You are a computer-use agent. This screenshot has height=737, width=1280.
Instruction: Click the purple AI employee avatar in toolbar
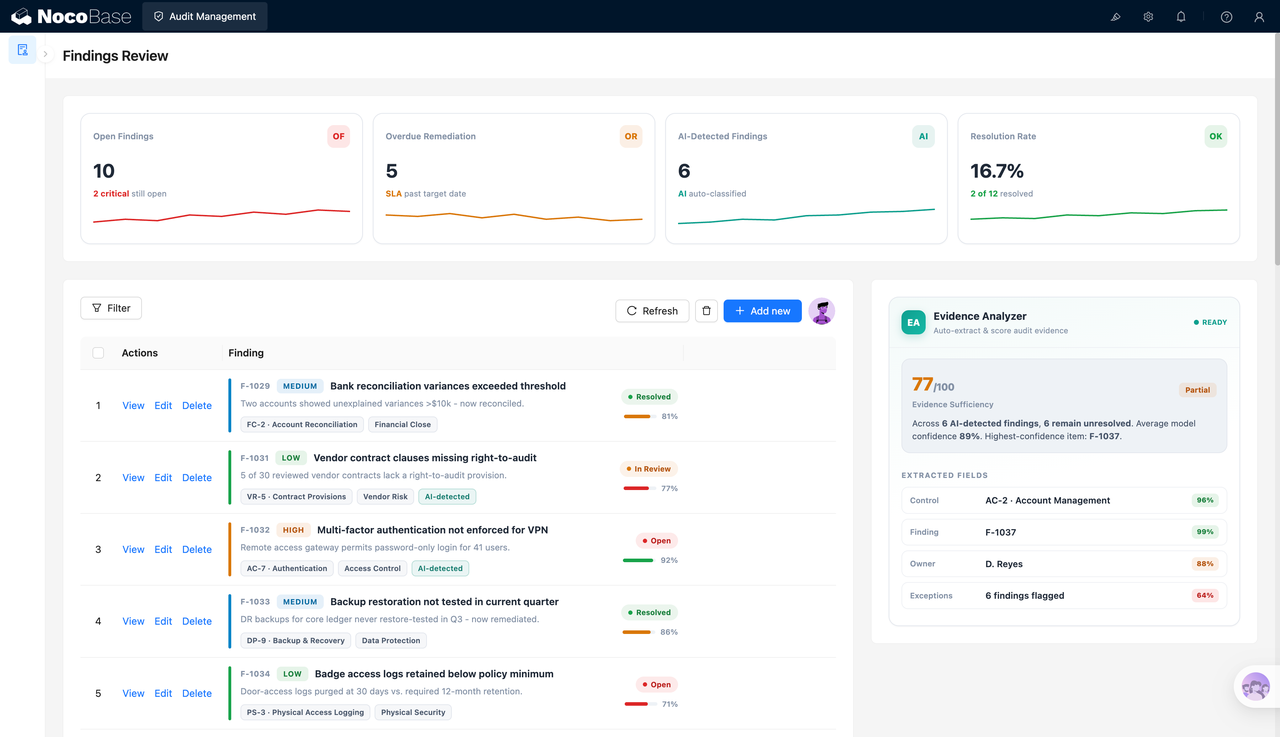822,311
